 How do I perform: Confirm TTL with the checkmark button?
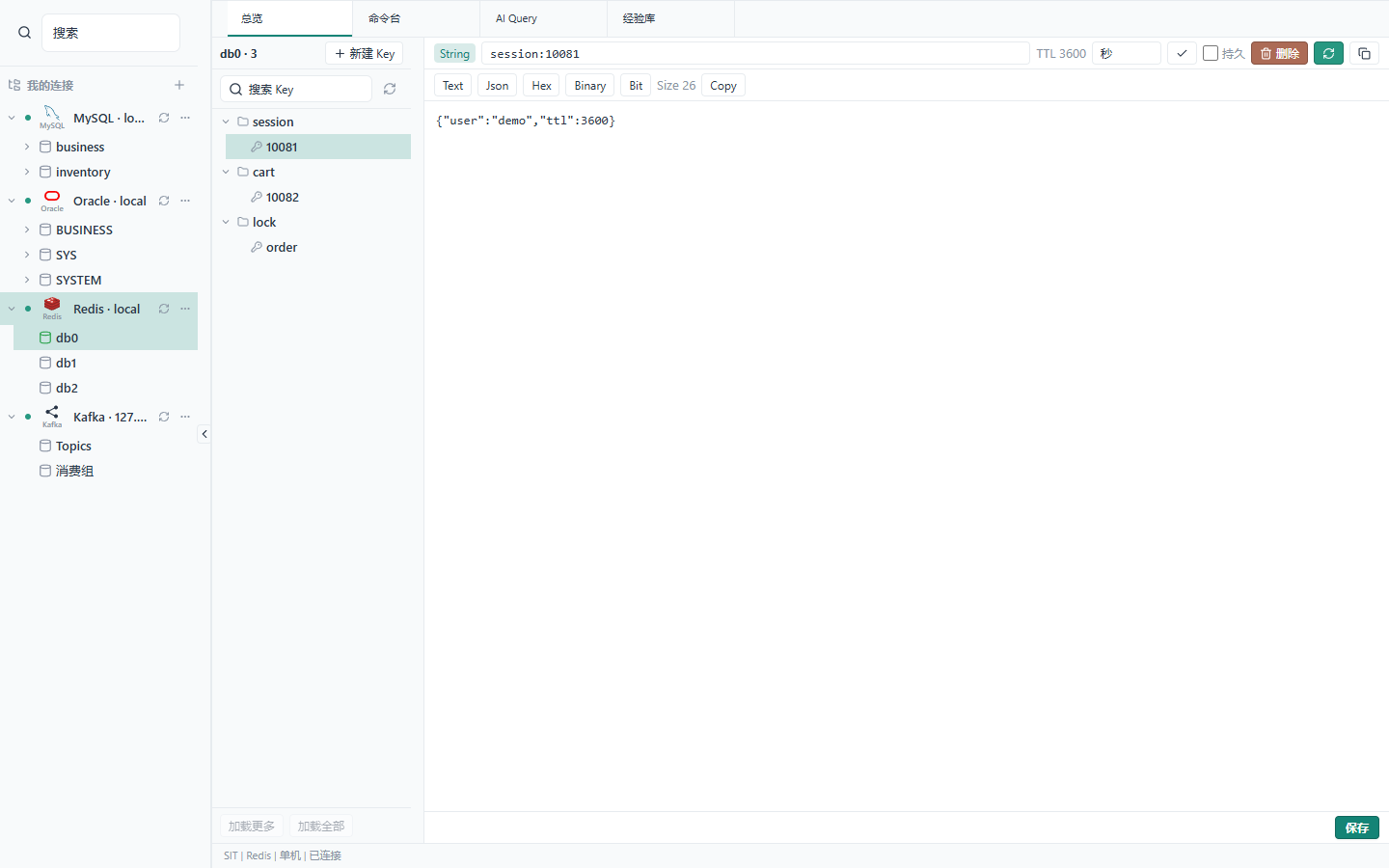pos(1182,53)
